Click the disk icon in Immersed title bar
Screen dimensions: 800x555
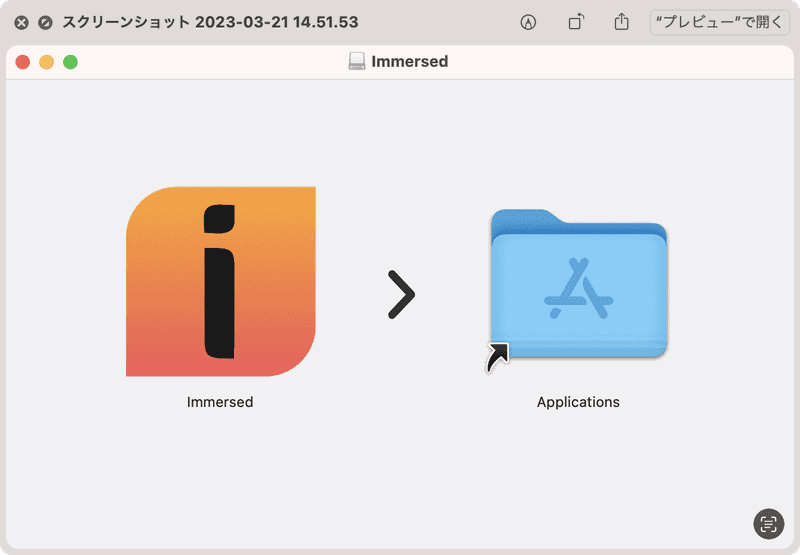357,61
